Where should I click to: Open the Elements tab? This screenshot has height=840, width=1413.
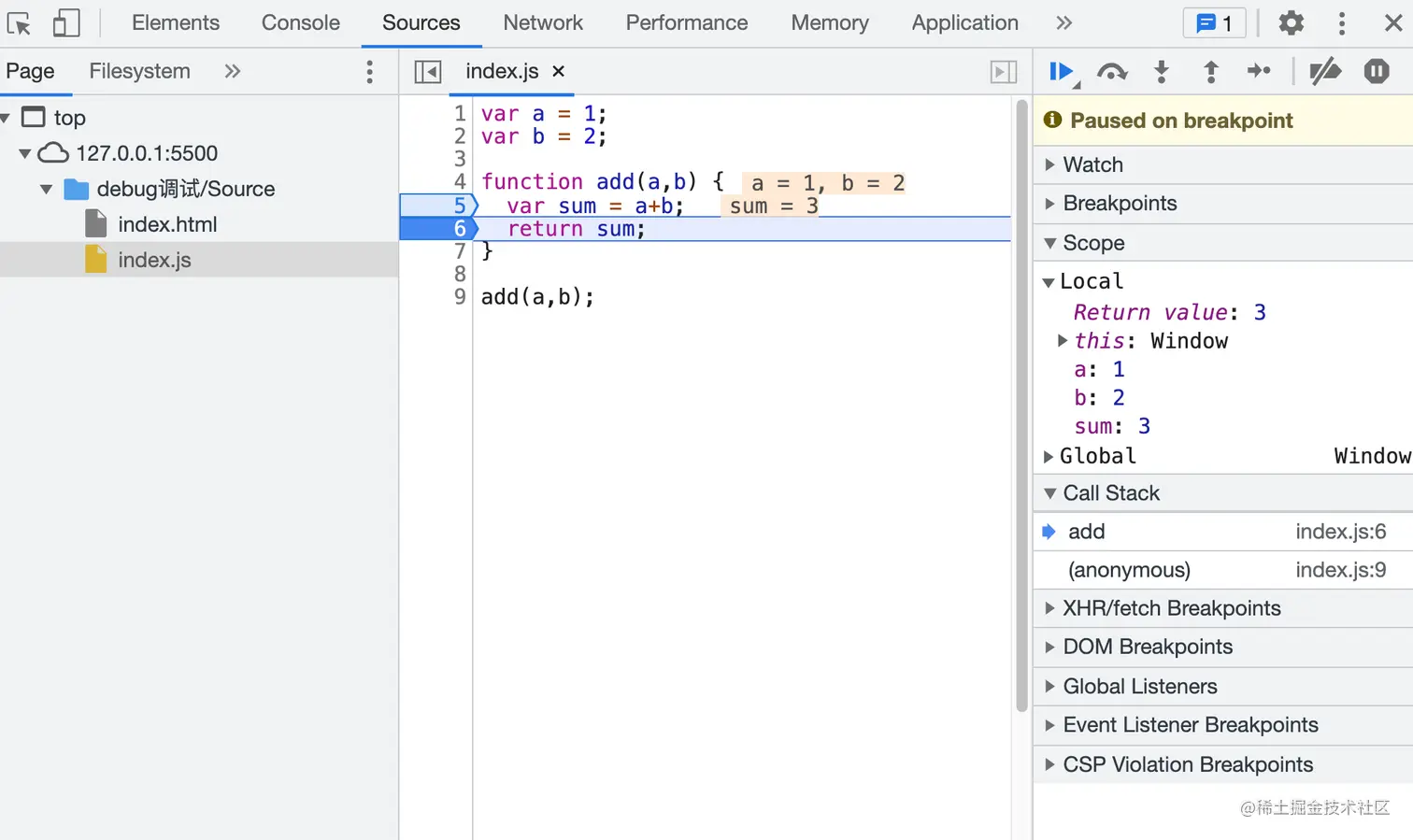click(x=176, y=22)
